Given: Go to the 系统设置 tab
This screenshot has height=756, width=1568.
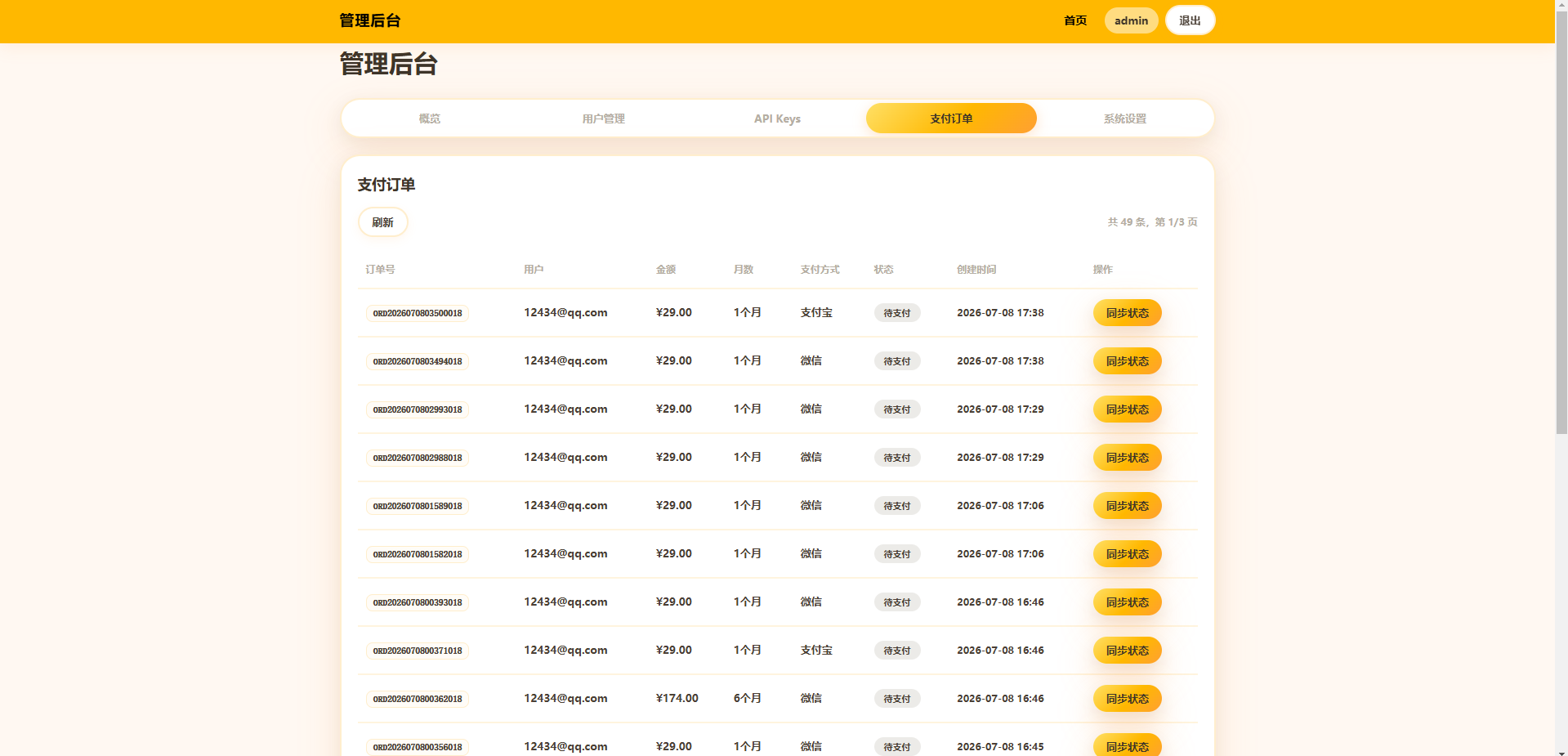Looking at the screenshot, I should pos(1125,119).
